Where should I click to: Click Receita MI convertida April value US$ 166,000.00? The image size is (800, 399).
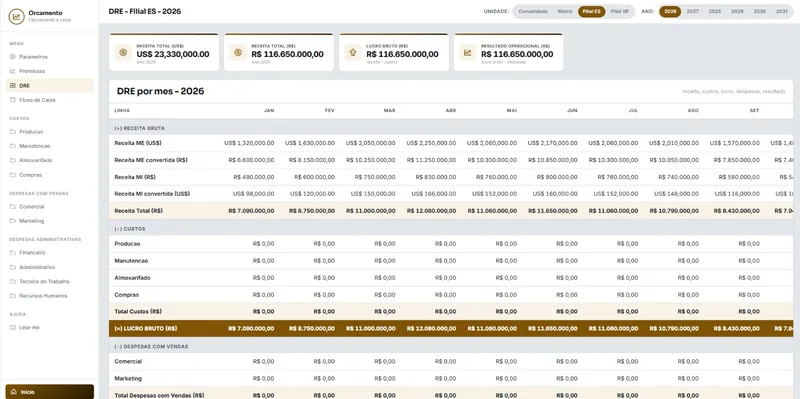pyautogui.click(x=434, y=194)
